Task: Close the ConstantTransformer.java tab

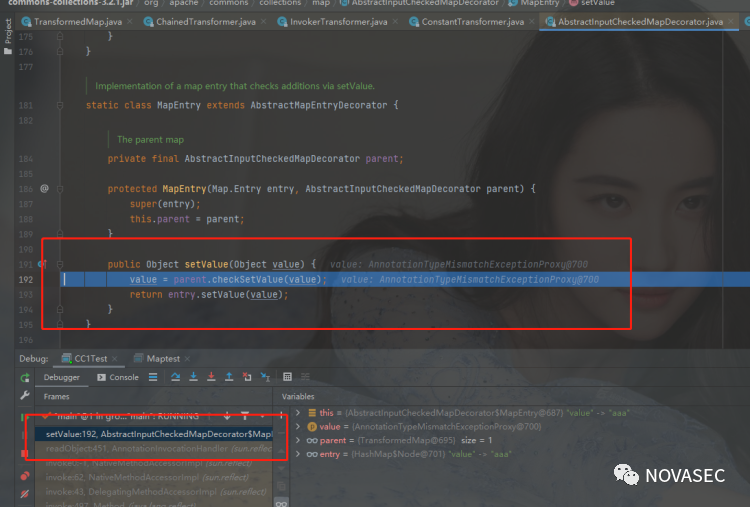Action: (x=531, y=22)
